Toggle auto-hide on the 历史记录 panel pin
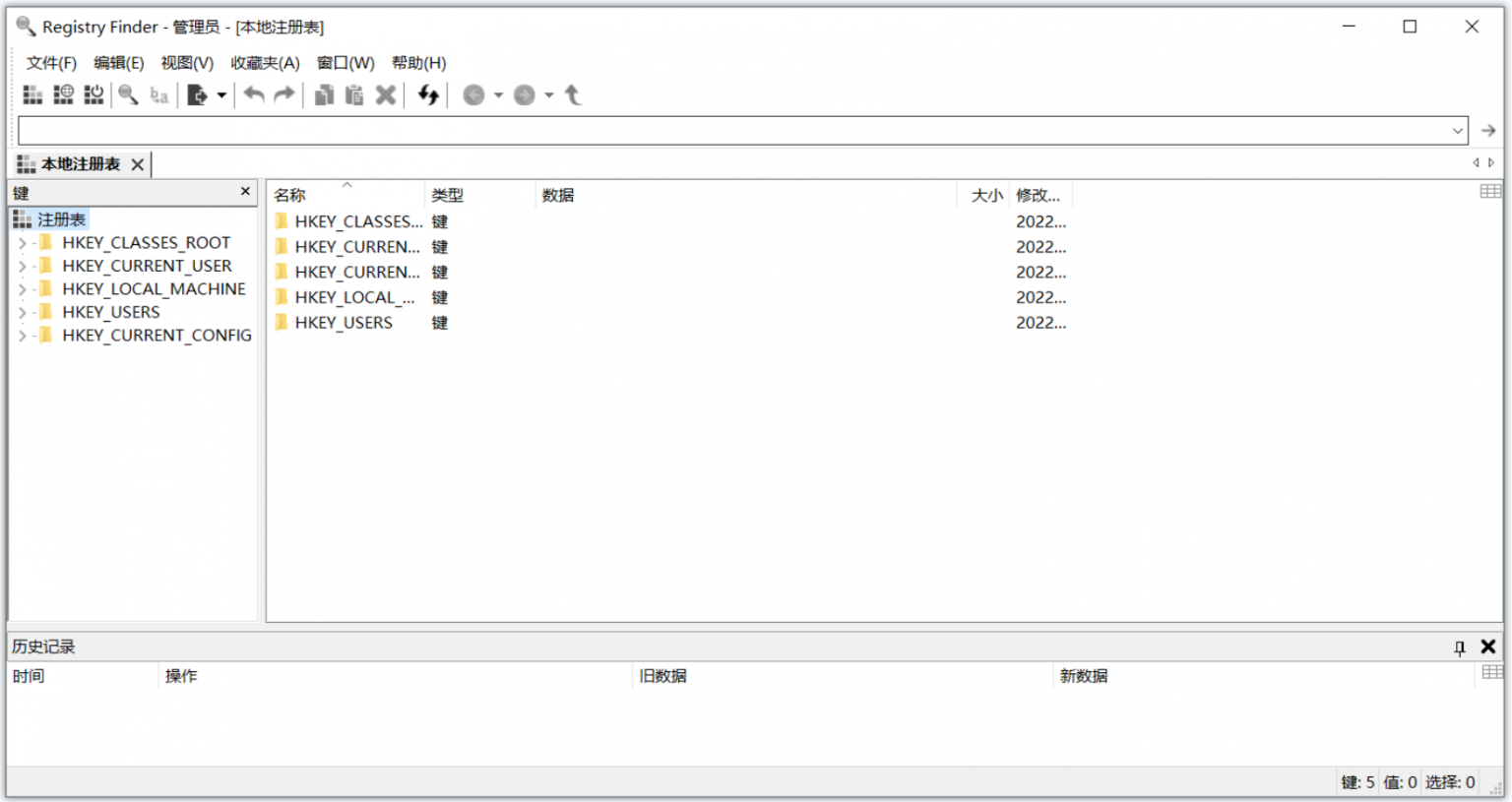 click(1461, 647)
